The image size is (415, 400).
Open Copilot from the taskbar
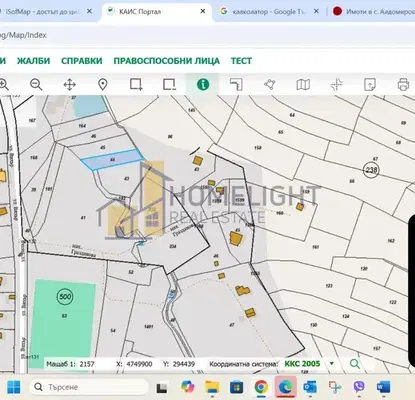(188, 387)
